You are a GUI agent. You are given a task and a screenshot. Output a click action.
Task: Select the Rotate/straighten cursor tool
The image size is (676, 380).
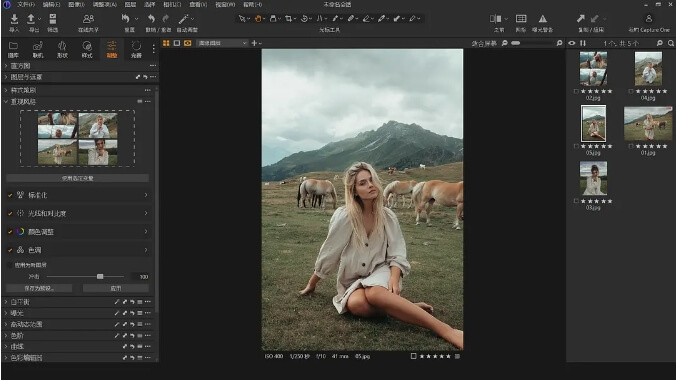(304, 19)
